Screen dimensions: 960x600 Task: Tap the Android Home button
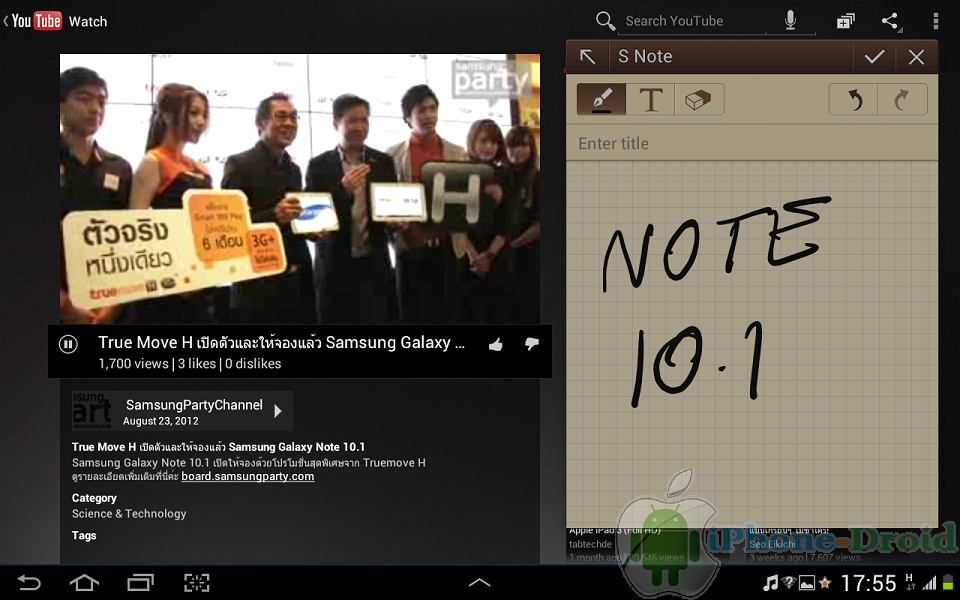[84, 582]
